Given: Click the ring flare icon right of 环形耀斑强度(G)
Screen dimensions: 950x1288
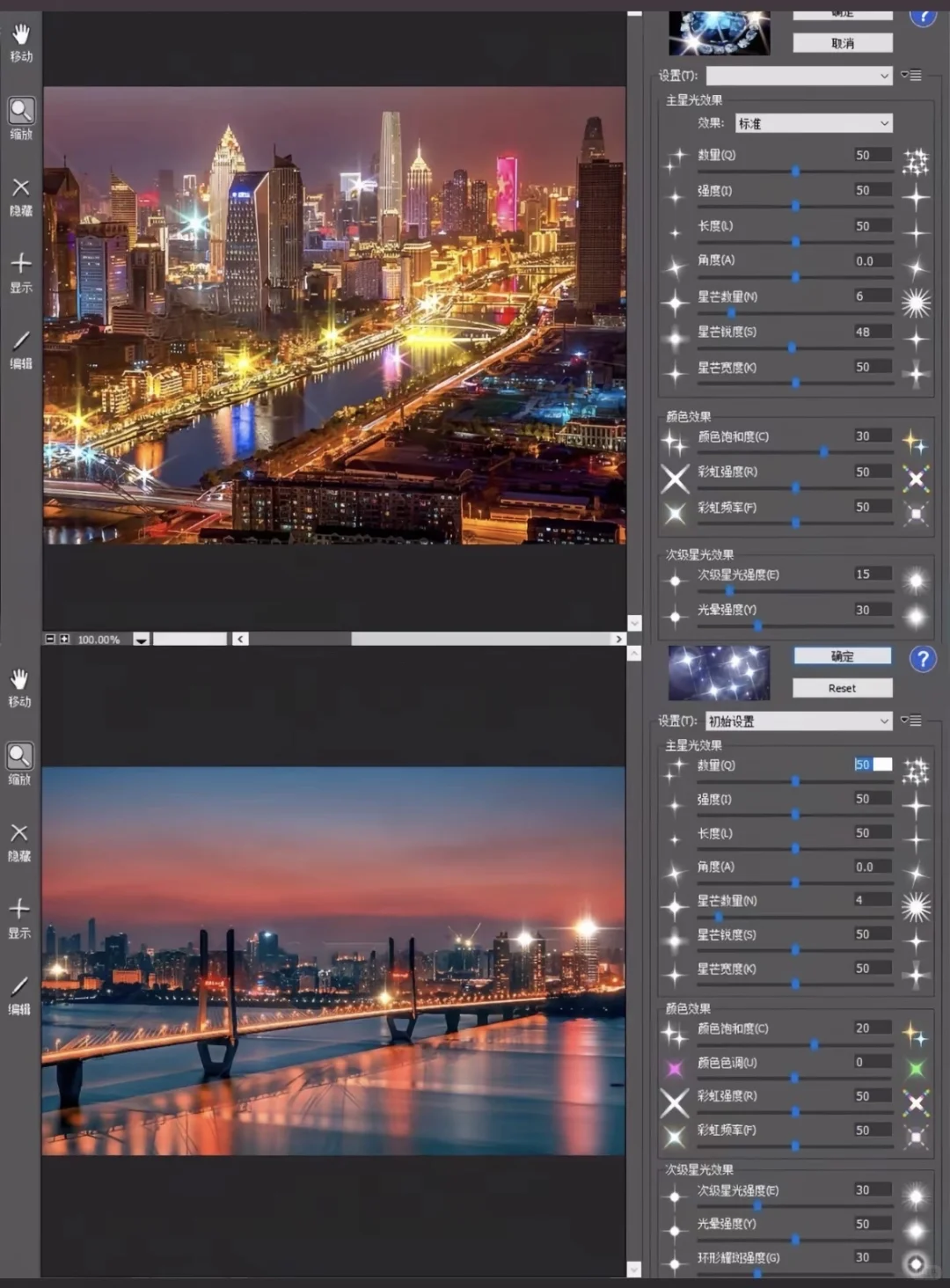Looking at the screenshot, I should pos(916,1264).
